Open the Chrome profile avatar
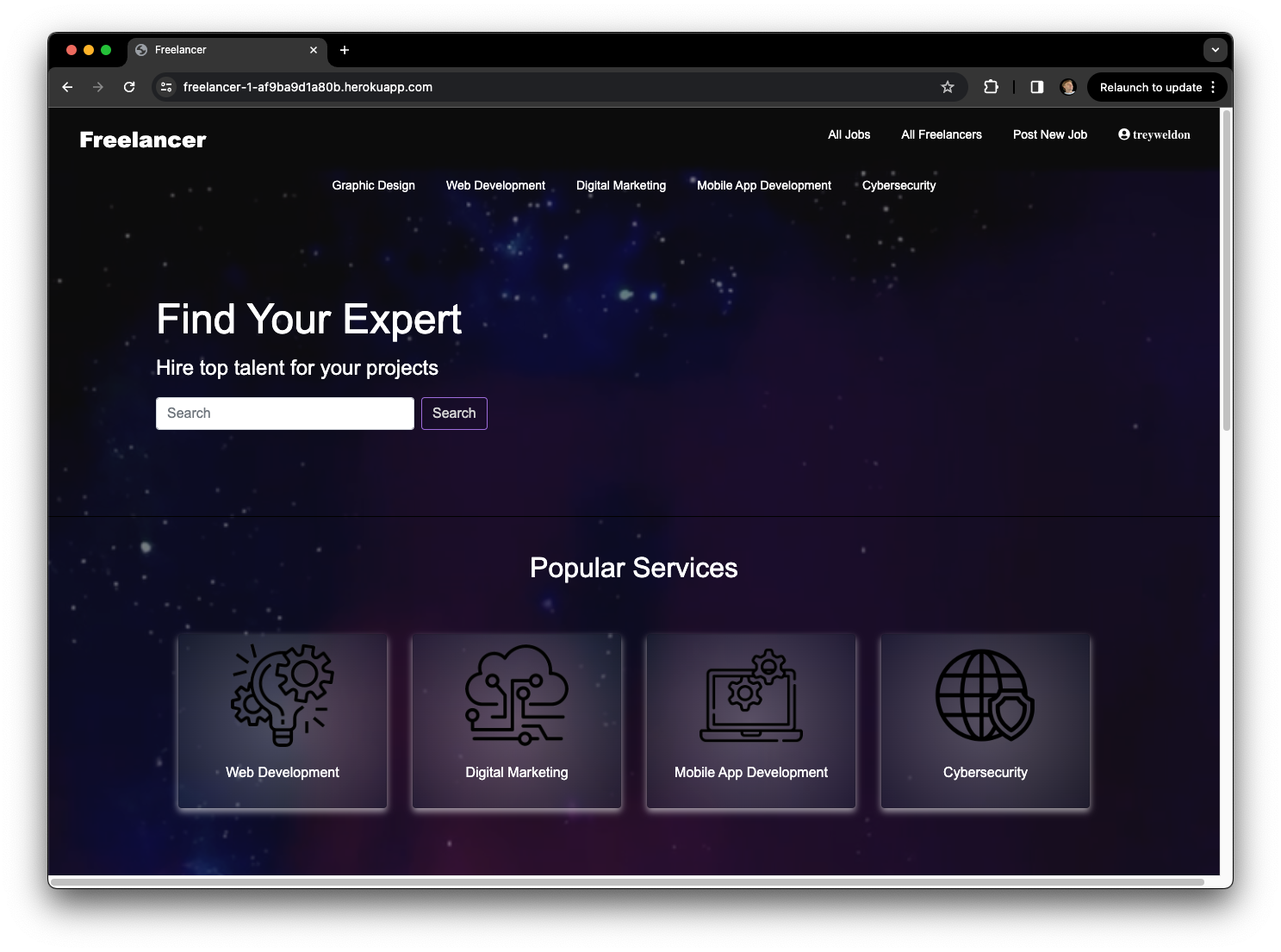Image resolution: width=1281 pixels, height=952 pixels. (x=1068, y=87)
